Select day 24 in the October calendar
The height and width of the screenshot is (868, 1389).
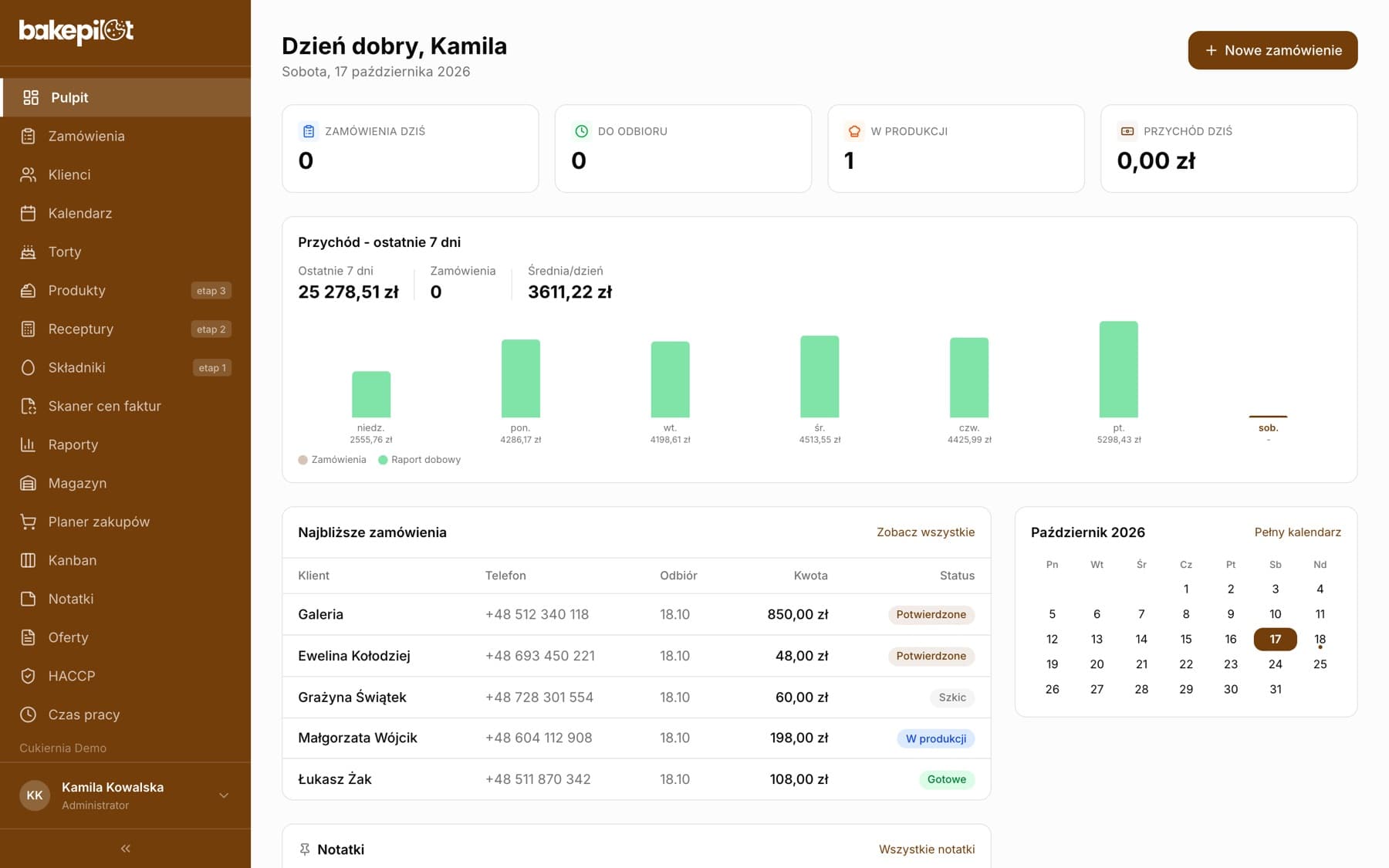(x=1275, y=664)
